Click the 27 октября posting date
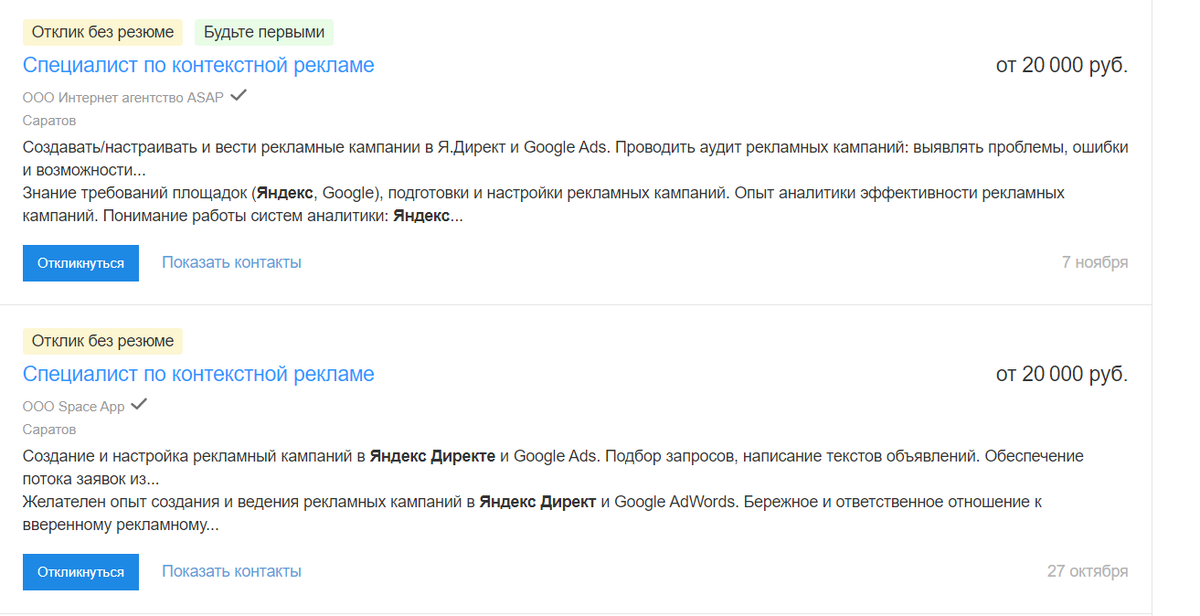1200x616 pixels. pyautogui.click(x=1088, y=571)
